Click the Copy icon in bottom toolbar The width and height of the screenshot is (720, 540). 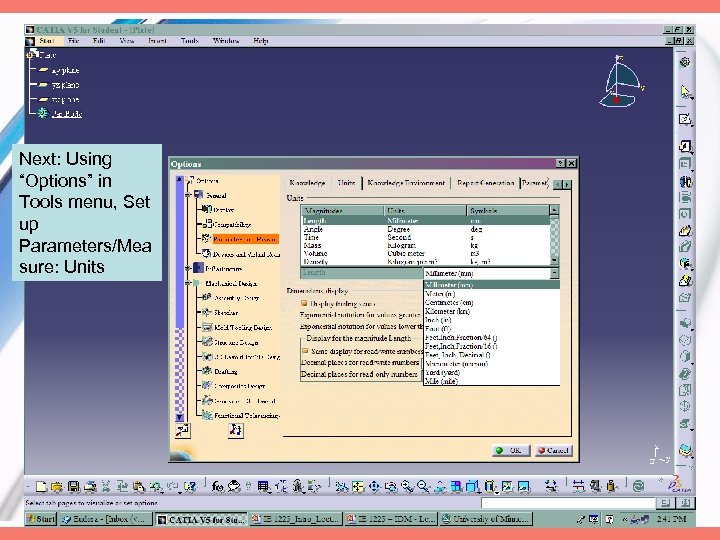pos(122,486)
